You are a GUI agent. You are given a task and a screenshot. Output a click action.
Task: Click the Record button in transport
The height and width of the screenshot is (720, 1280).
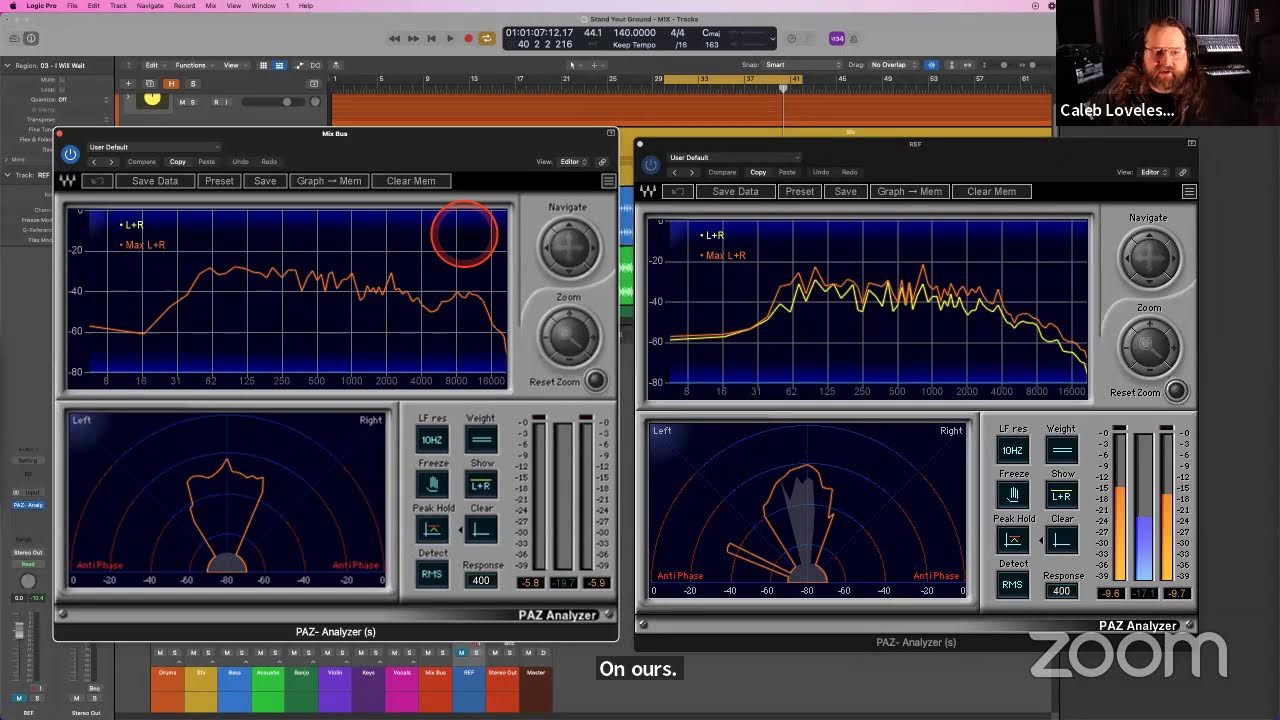pyautogui.click(x=468, y=38)
